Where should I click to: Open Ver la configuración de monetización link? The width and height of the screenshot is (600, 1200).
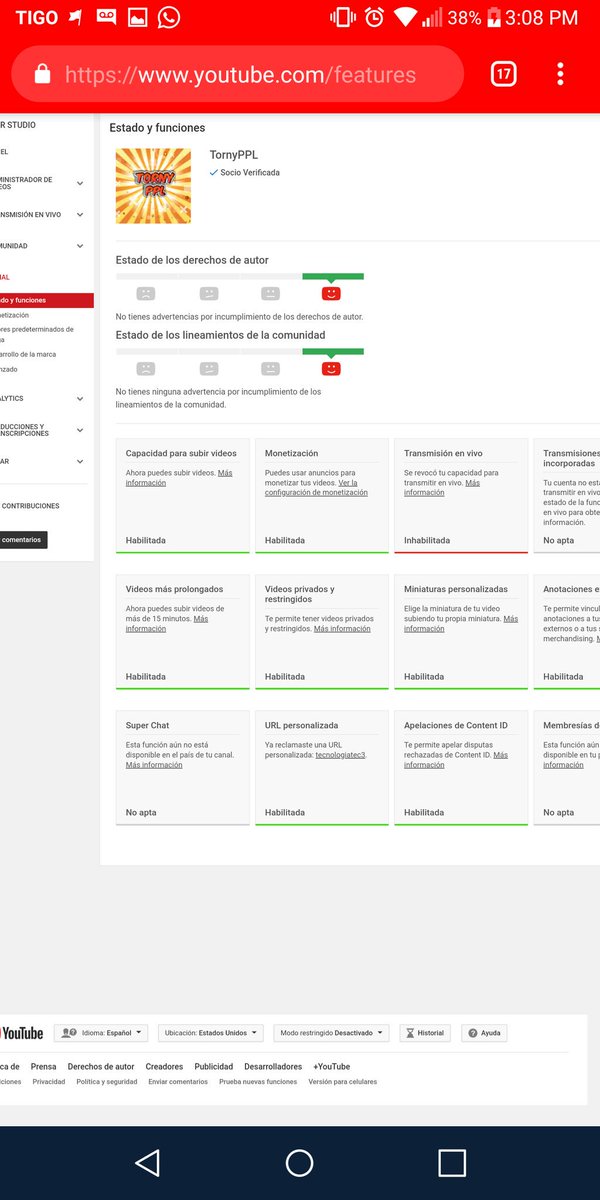316,488
